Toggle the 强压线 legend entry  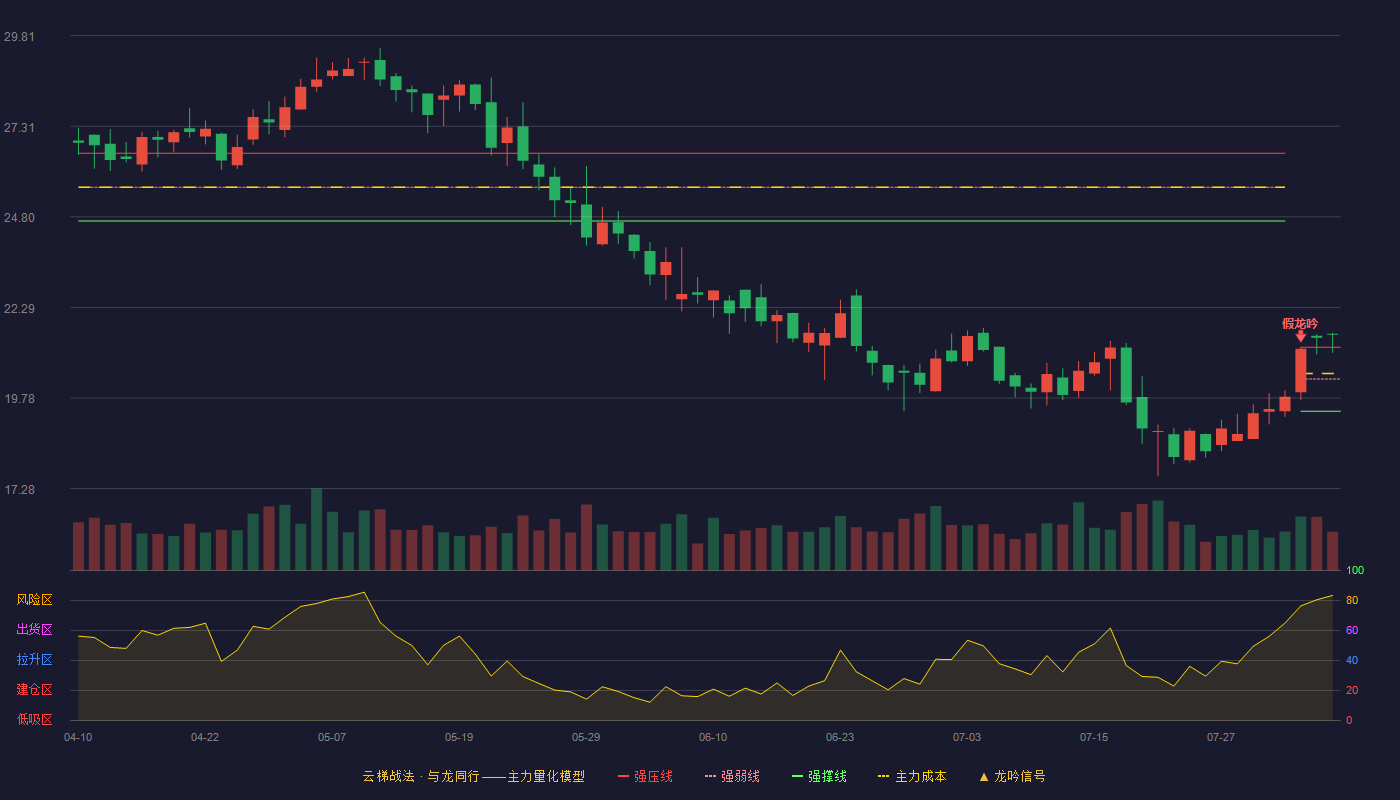pos(645,776)
